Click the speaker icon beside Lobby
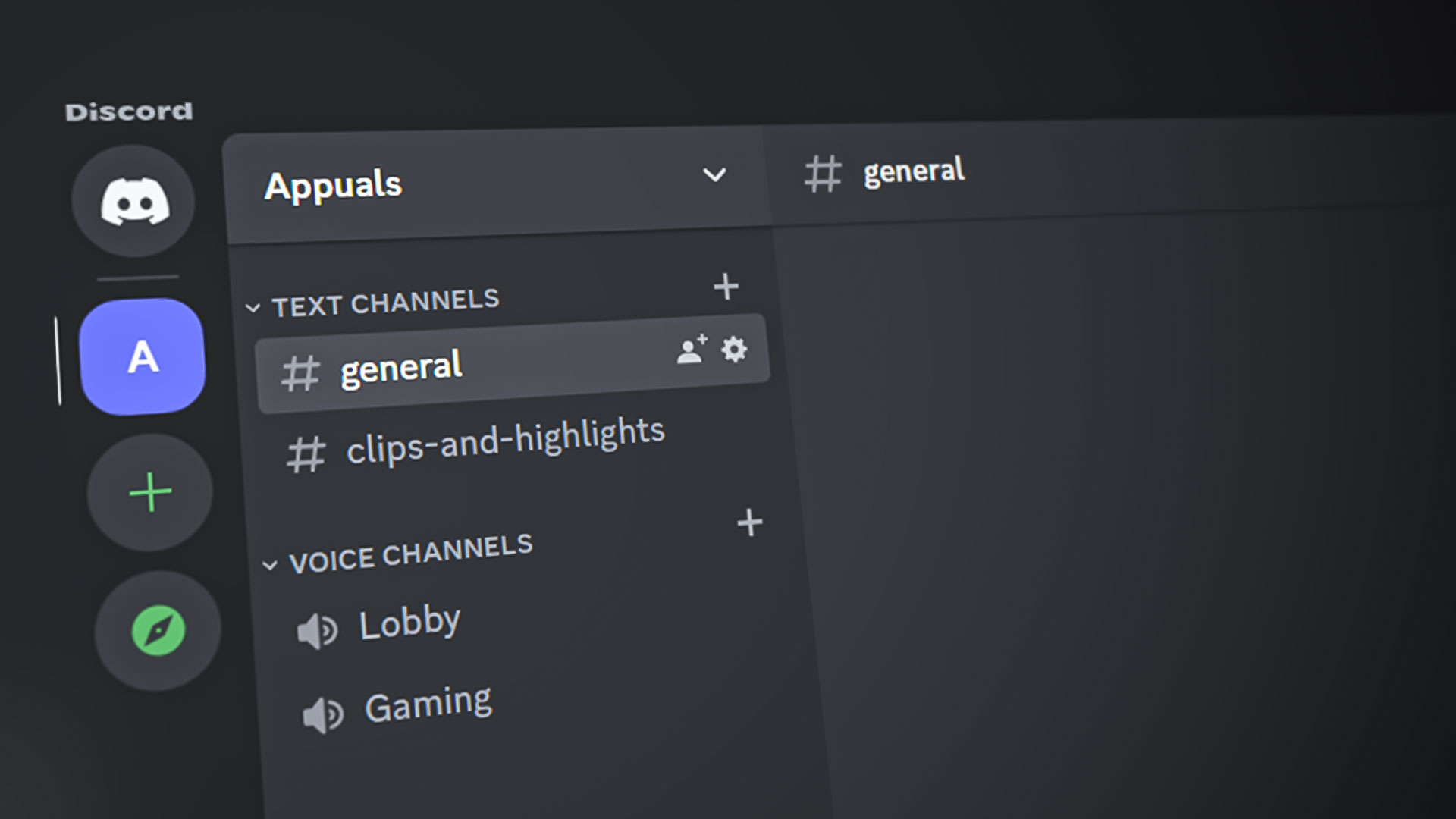 point(317,628)
